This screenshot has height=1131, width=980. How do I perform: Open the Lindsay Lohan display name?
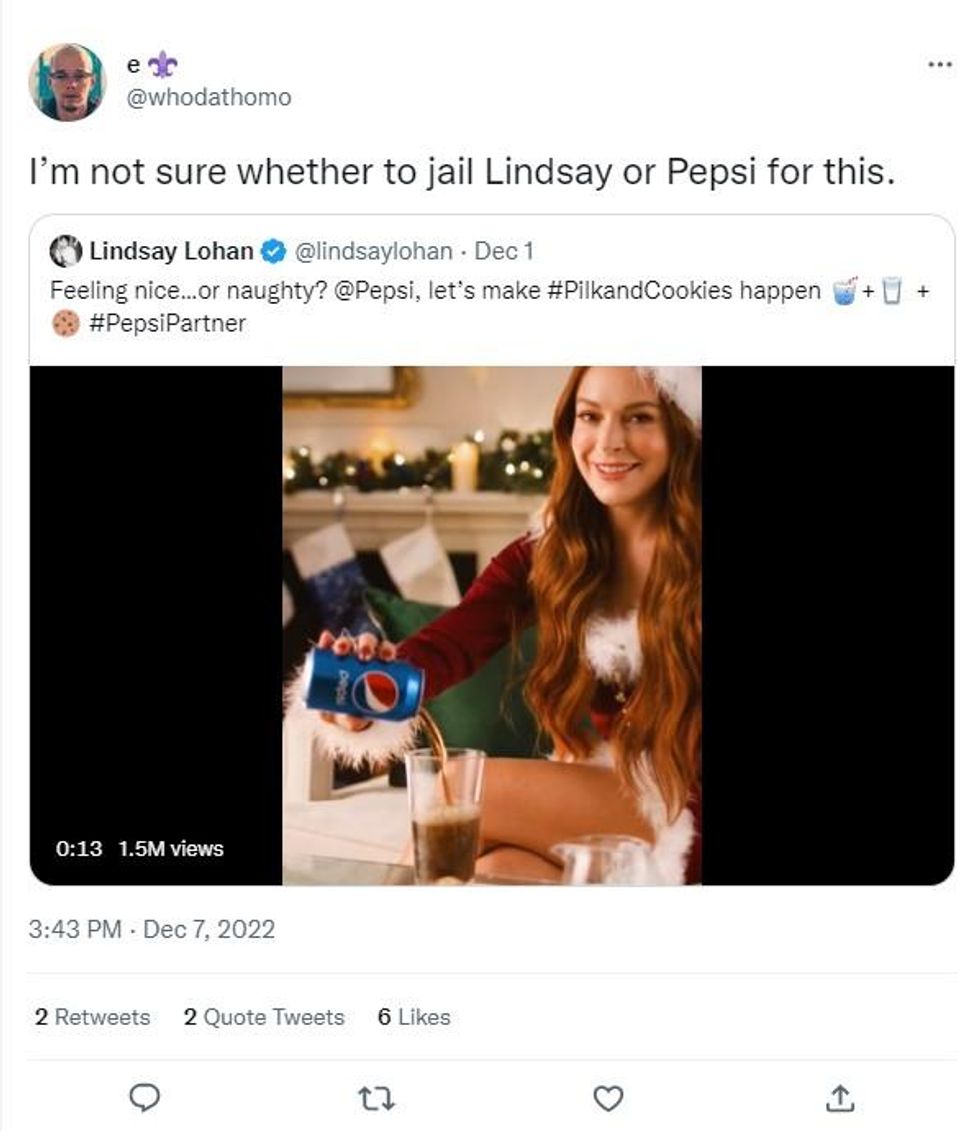(170, 250)
